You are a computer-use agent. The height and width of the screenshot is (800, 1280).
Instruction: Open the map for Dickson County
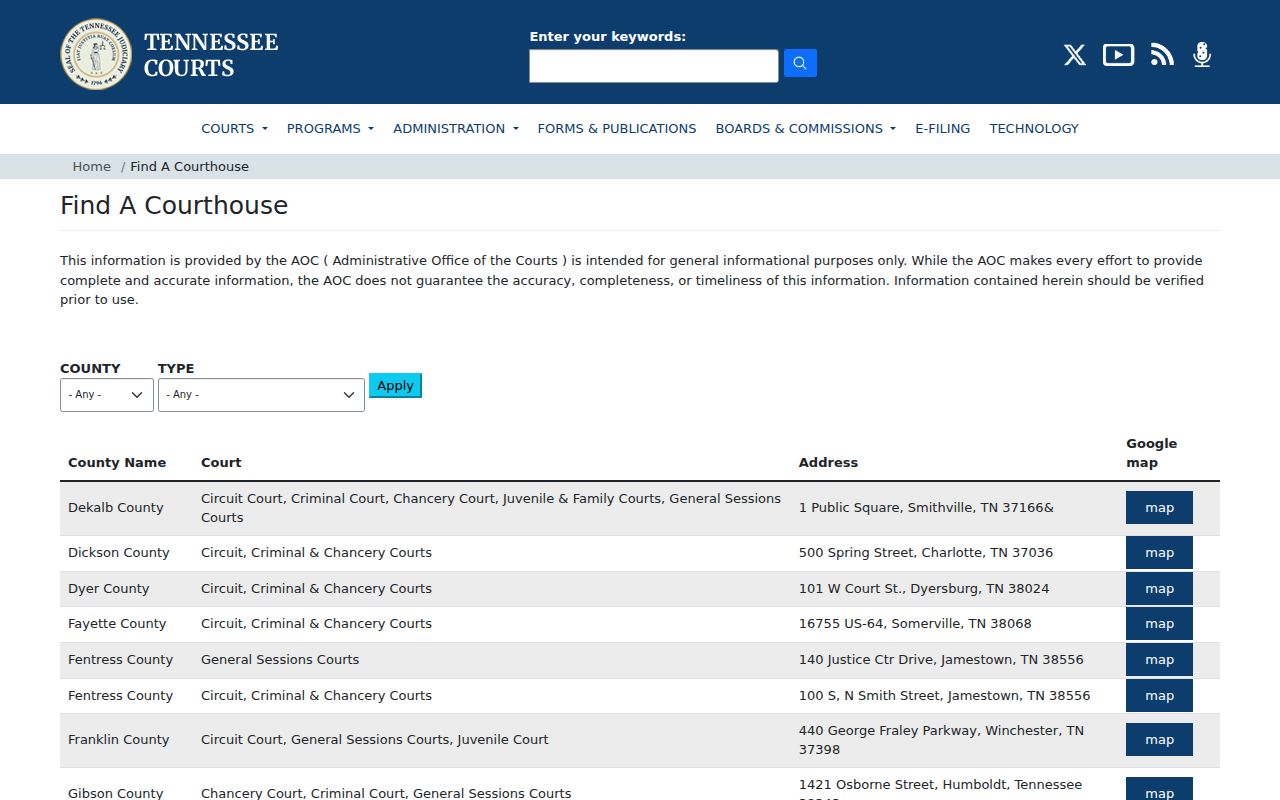point(1159,552)
